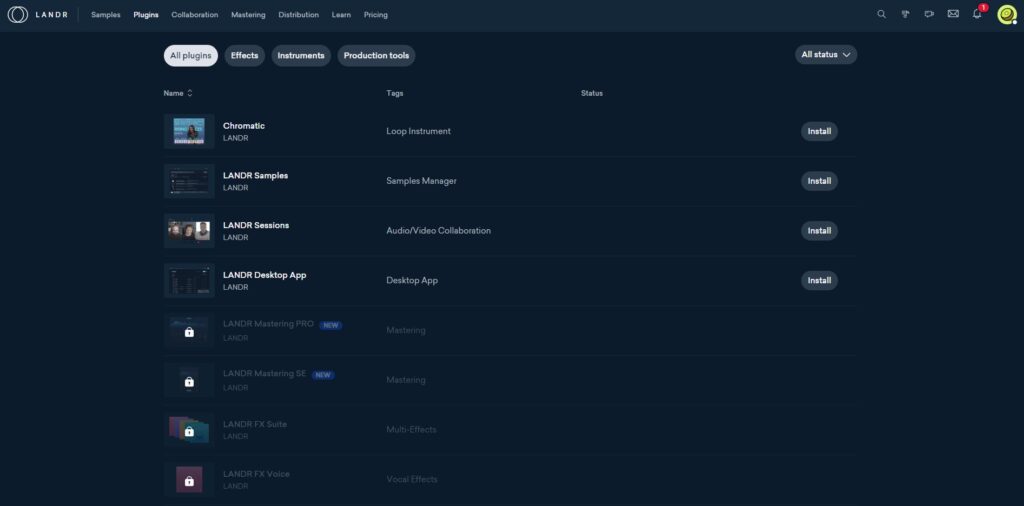
Task: Click the Multi-Effects tag
Action: [x=411, y=430]
